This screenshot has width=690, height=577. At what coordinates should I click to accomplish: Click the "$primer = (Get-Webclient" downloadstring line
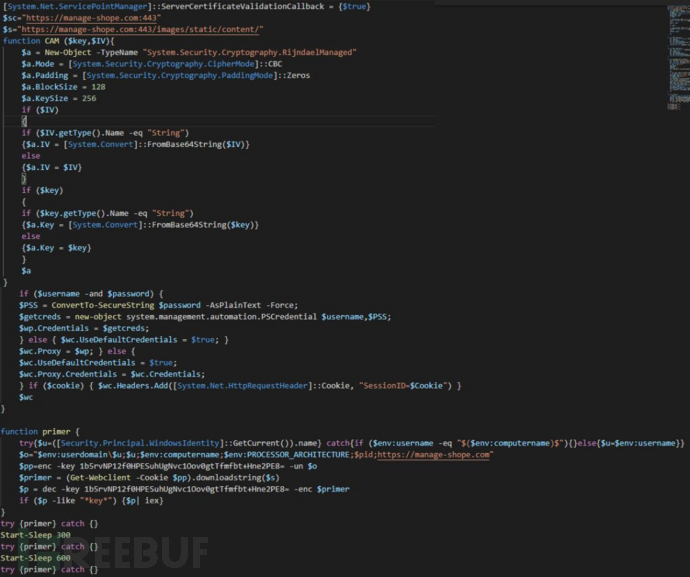click(x=149, y=478)
